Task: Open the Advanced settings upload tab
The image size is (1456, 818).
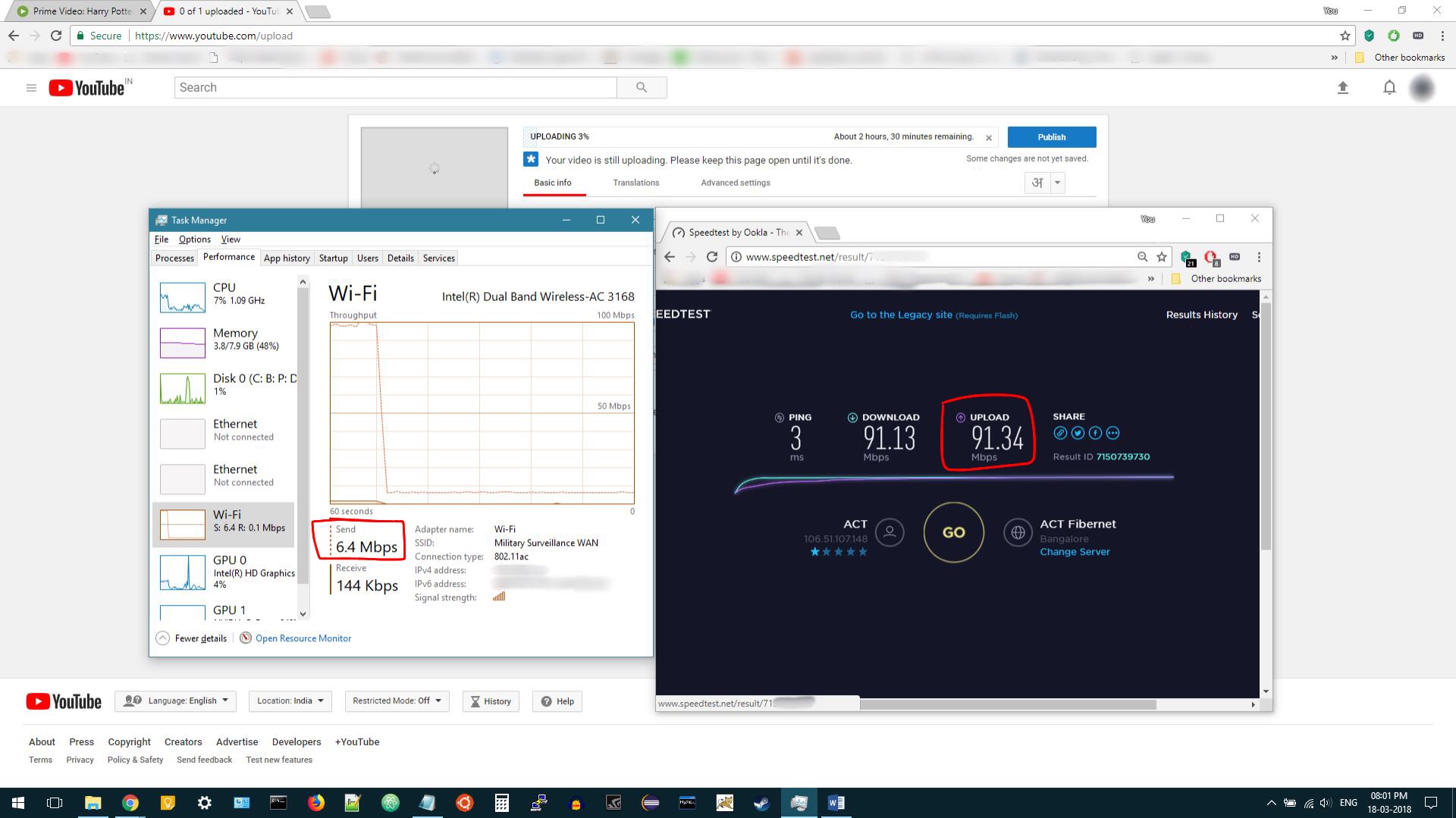Action: click(736, 183)
